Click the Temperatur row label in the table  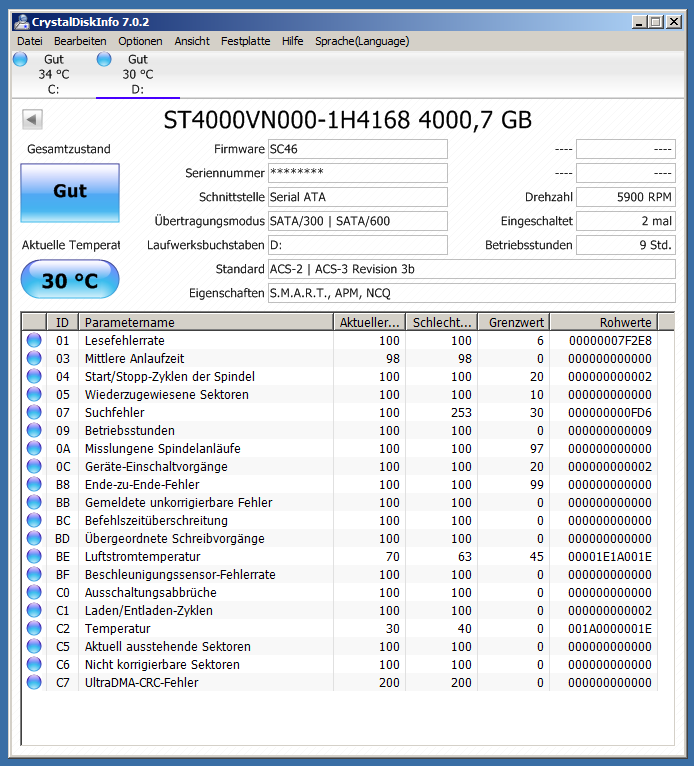(117, 628)
